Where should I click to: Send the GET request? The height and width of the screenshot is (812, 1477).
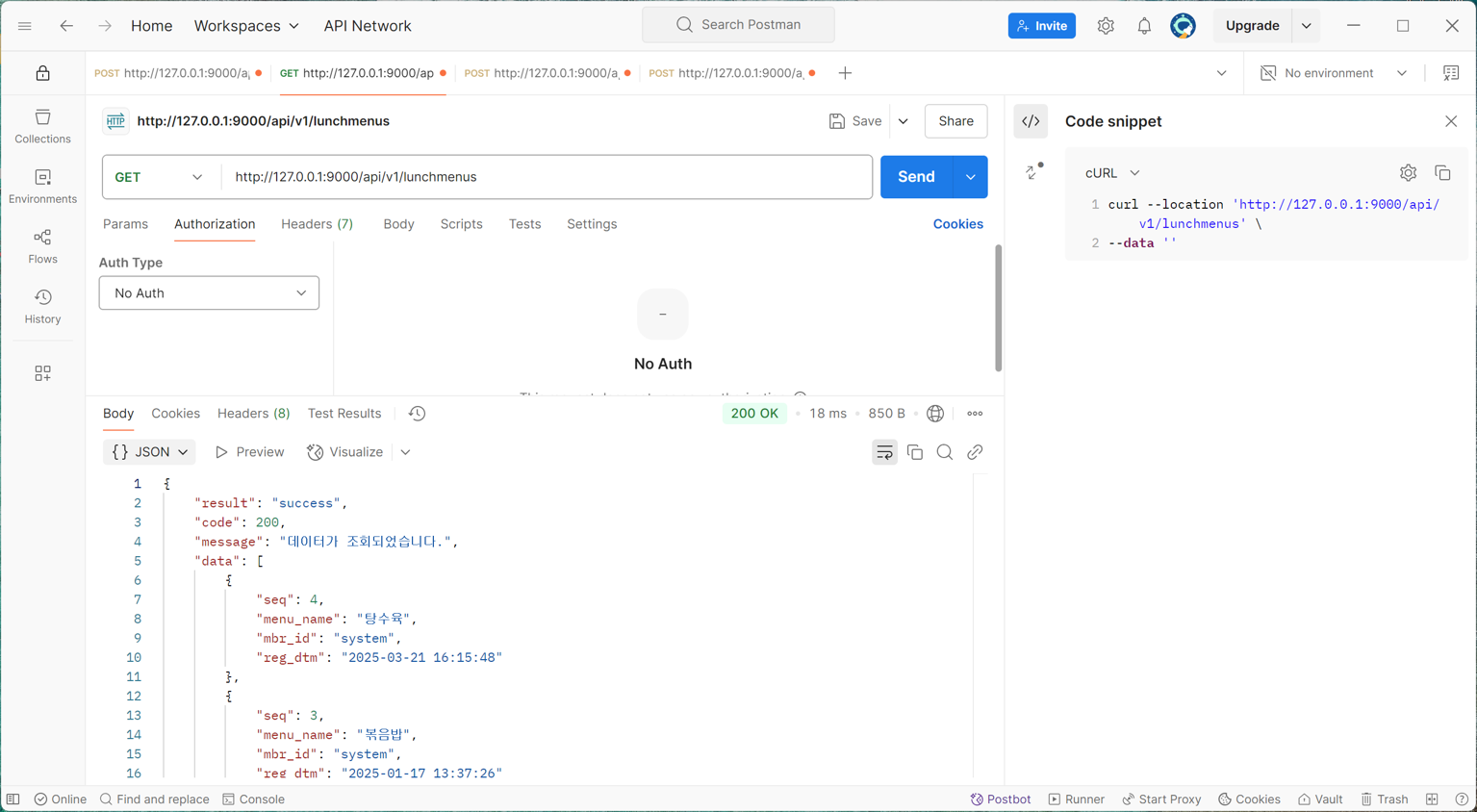point(916,177)
